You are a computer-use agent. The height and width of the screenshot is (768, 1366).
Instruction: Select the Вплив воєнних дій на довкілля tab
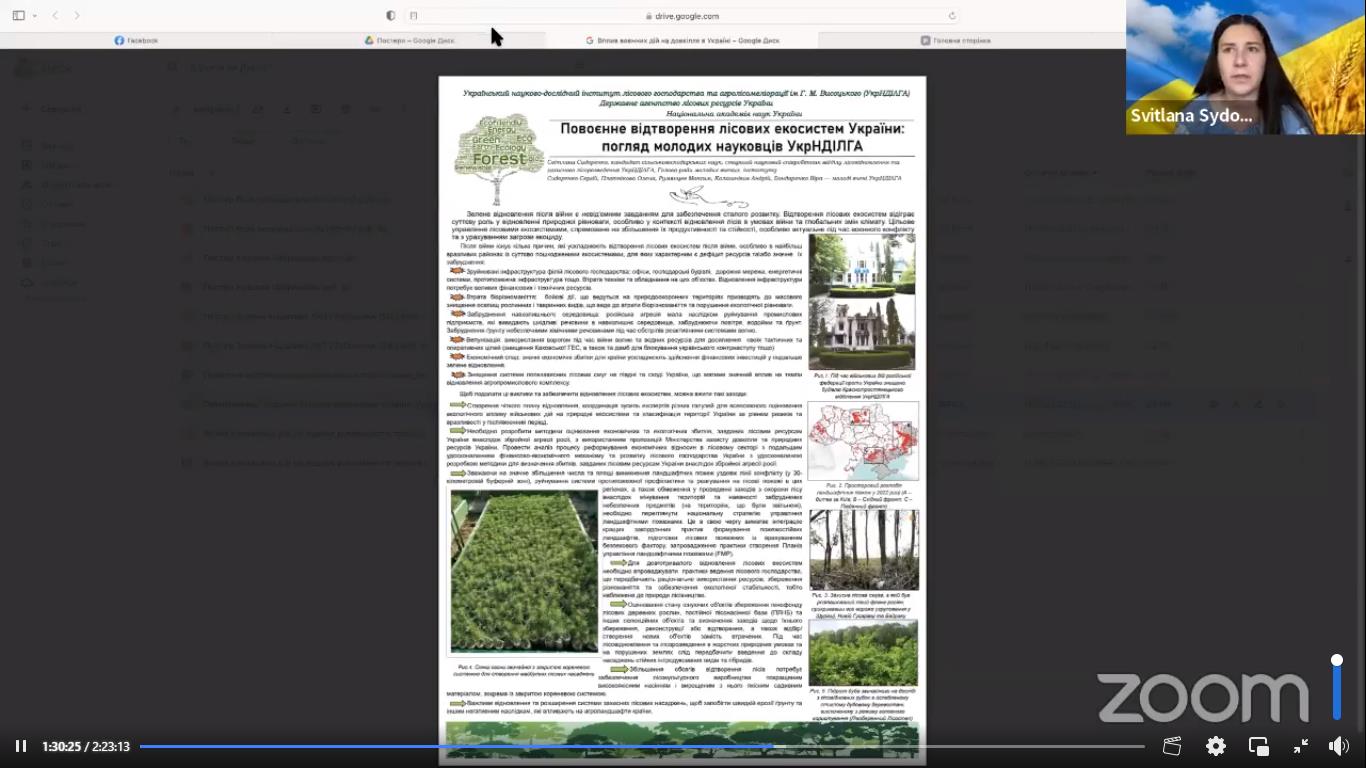pyautogui.click(x=683, y=40)
